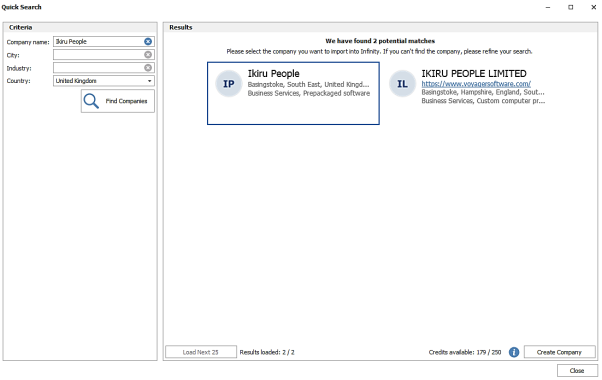Click the Credits available 179 / 250 text
This screenshot has height=380, width=602.
[x=465, y=352]
